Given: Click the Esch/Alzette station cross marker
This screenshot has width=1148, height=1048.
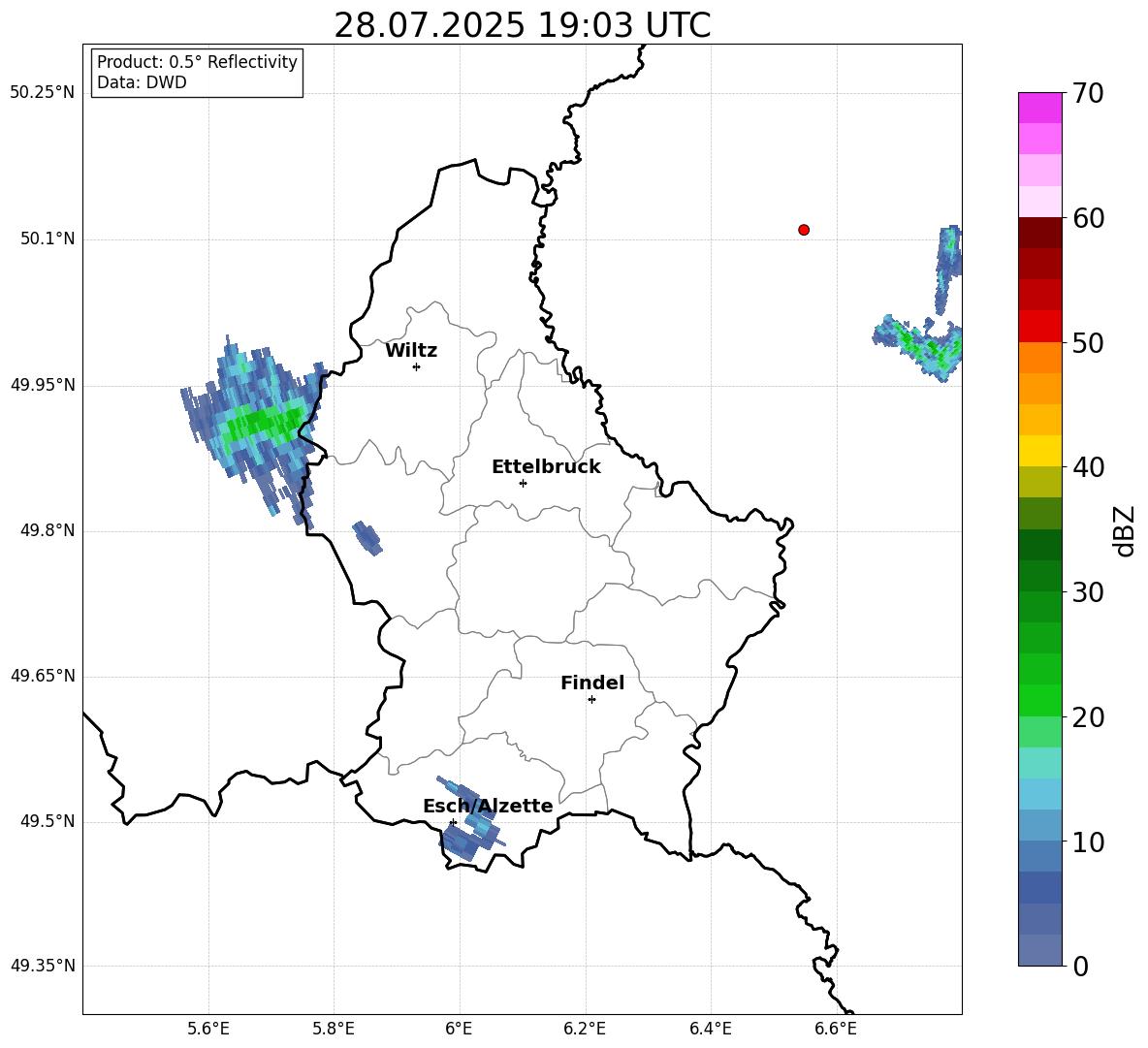Looking at the screenshot, I should click(453, 822).
